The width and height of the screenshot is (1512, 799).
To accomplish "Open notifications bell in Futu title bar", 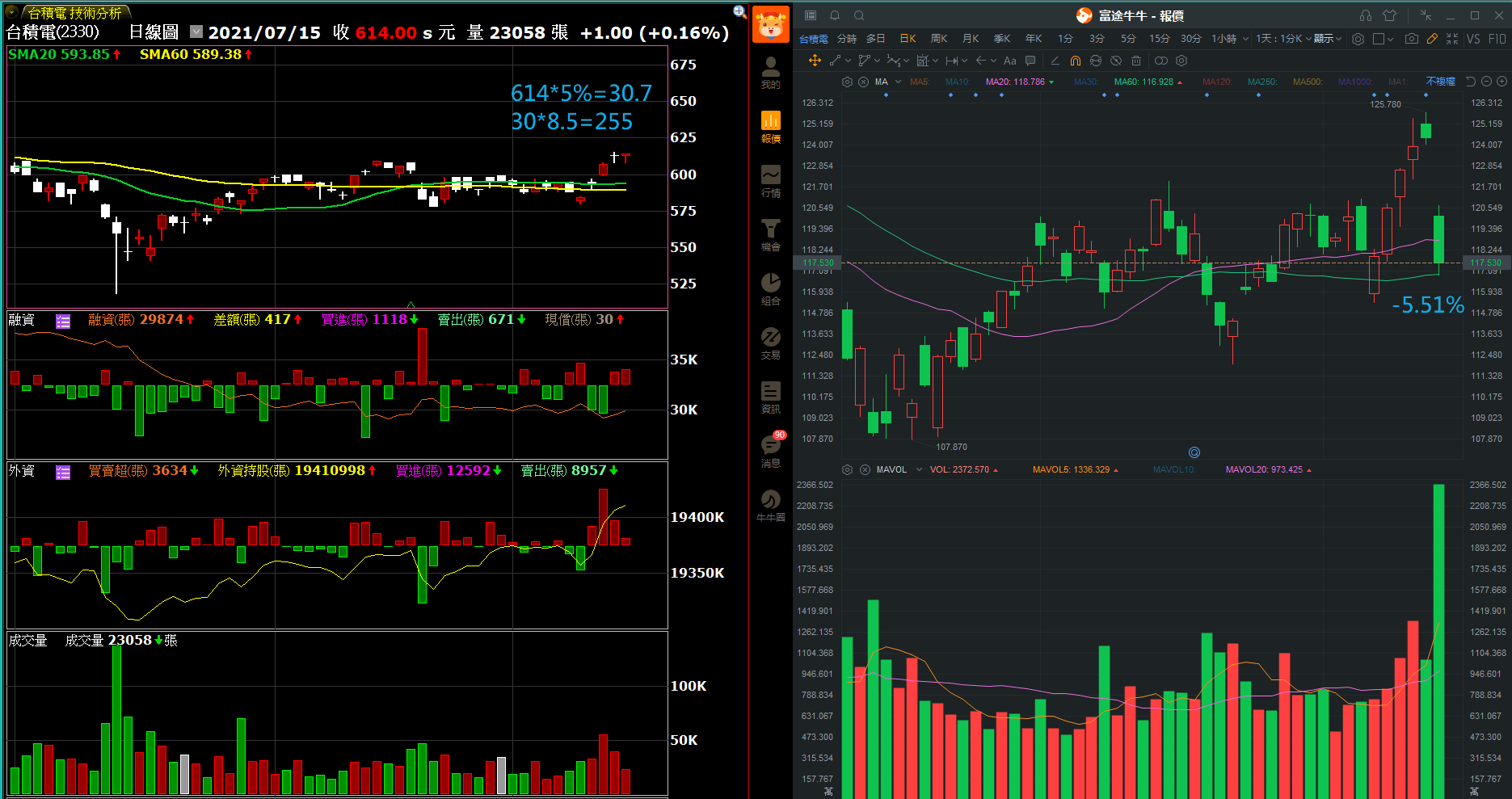I will 835,15.
